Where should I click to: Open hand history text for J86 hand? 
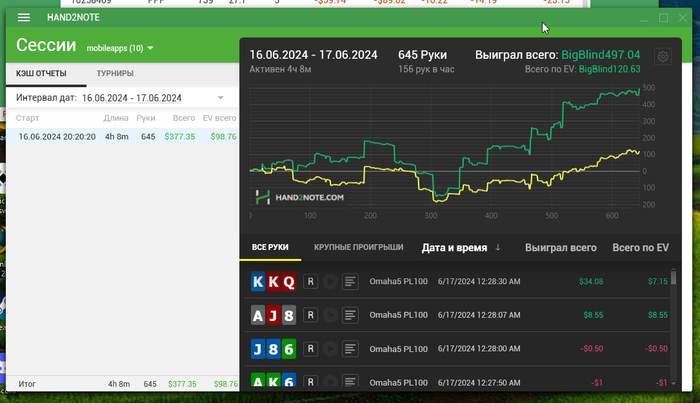350,349
